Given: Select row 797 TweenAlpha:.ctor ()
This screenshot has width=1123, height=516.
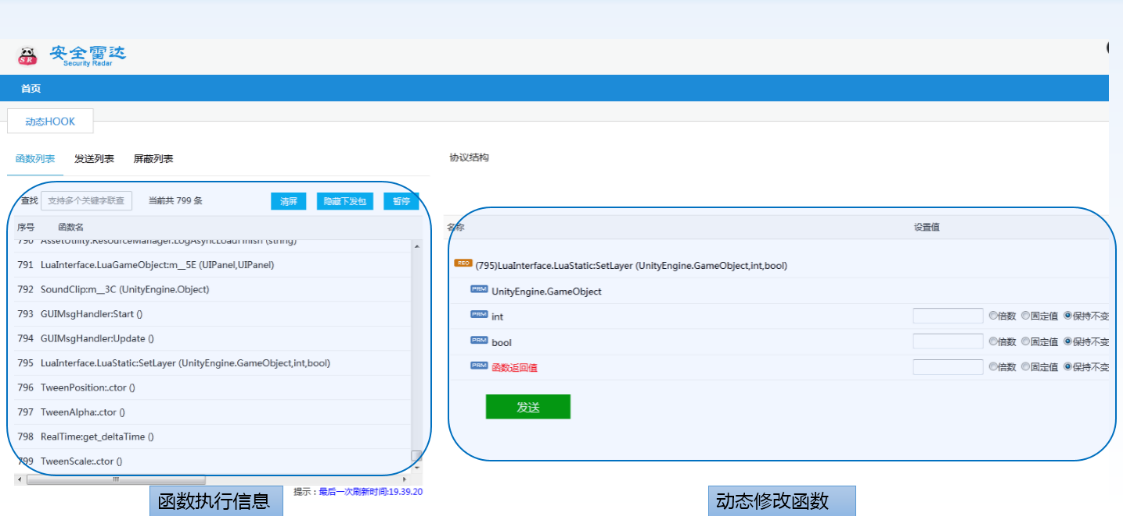Looking at the screenshot, I should (x=213, y=412).
